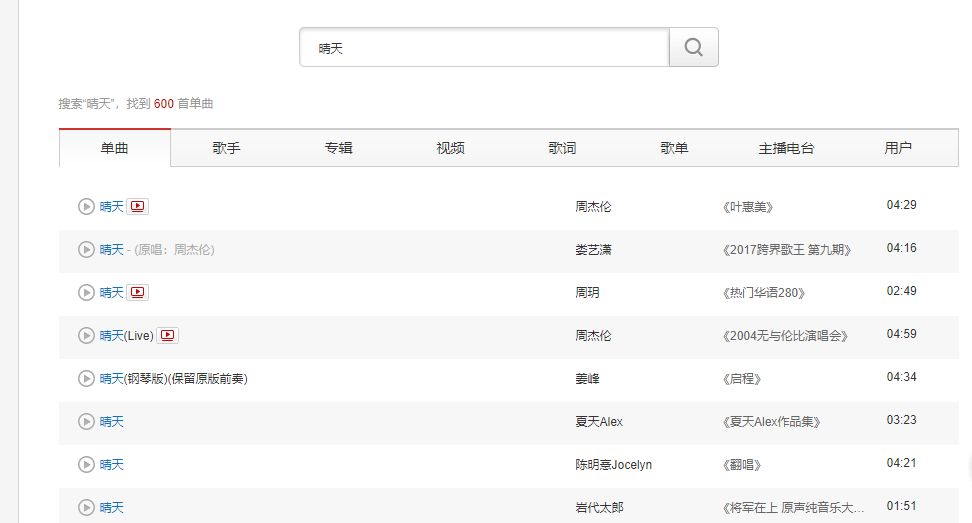Select the 歌词 tab

click(x=562, y=148)
